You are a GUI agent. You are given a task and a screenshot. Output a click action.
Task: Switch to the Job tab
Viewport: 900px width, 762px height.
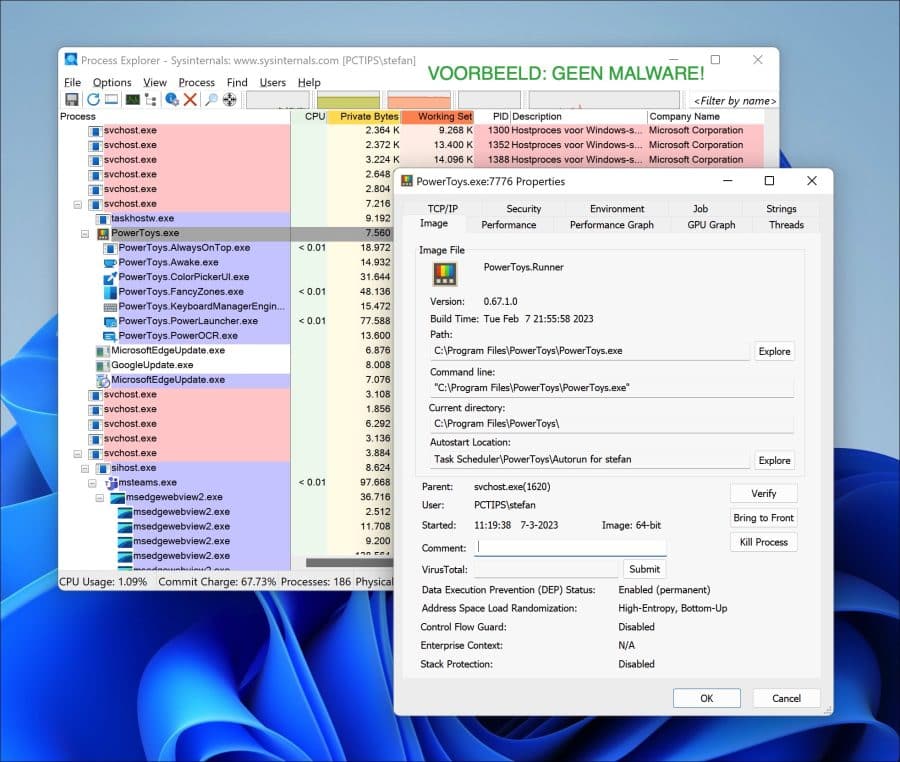click(x=700, y=209)
